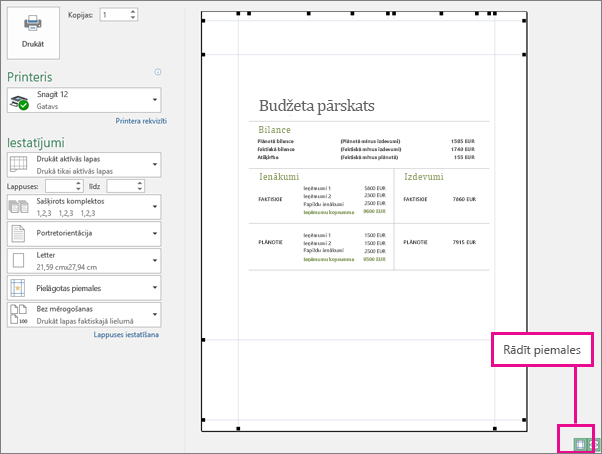Toggle the Rādīt piemales margins icon
Viewport: 602px width, 454px height.
click(580, 444)
